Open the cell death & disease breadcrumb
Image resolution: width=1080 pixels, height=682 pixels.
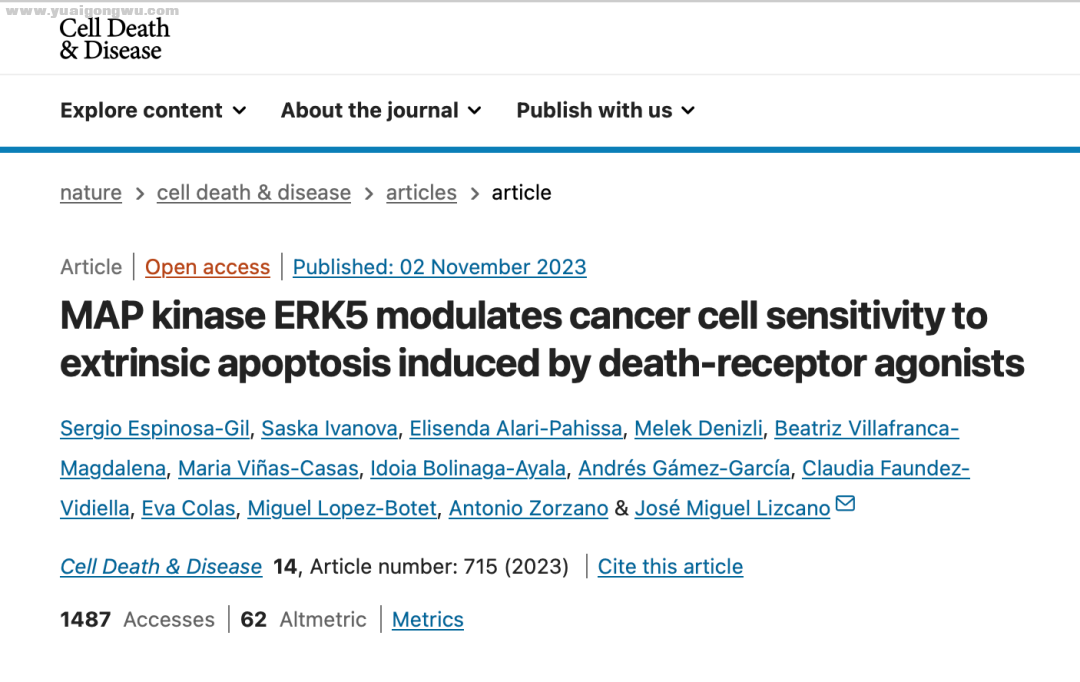coord(253,193)
